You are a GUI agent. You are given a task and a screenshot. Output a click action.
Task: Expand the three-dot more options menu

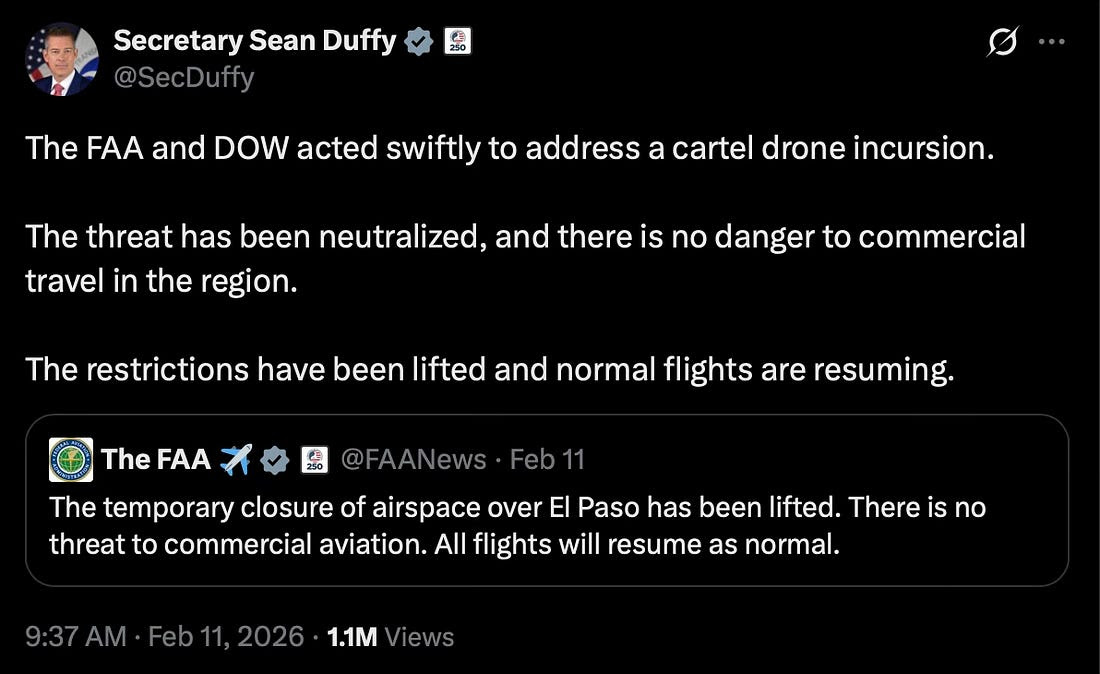[1052, 43]
